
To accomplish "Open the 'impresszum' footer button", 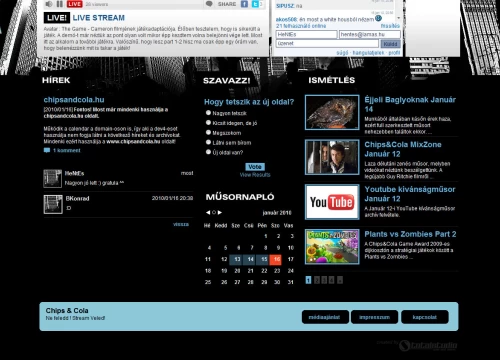I will click(x=374, y=317).
